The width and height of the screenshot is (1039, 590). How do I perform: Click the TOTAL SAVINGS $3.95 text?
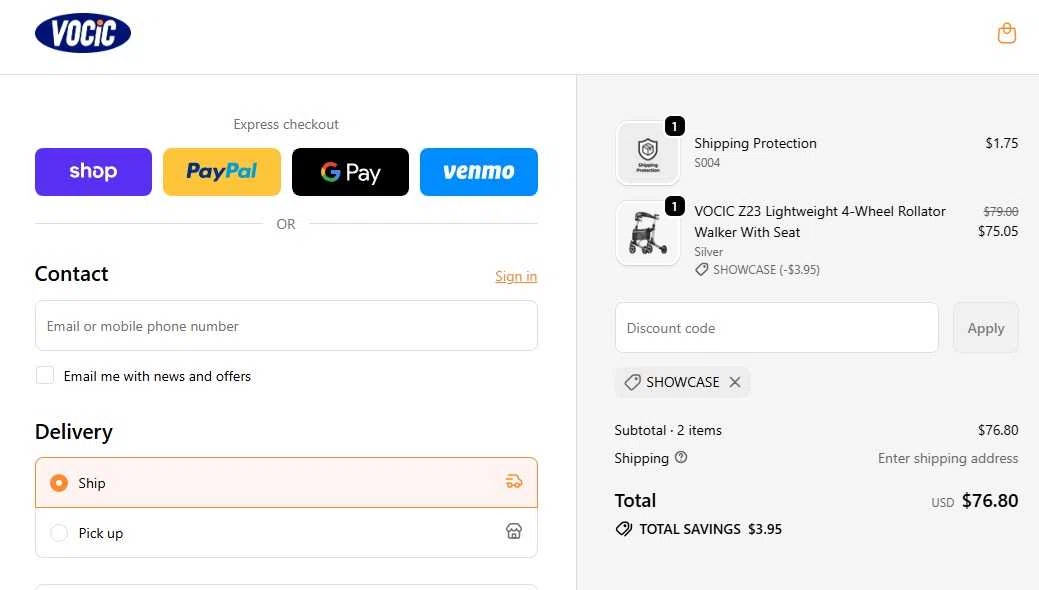coord(710,529)
